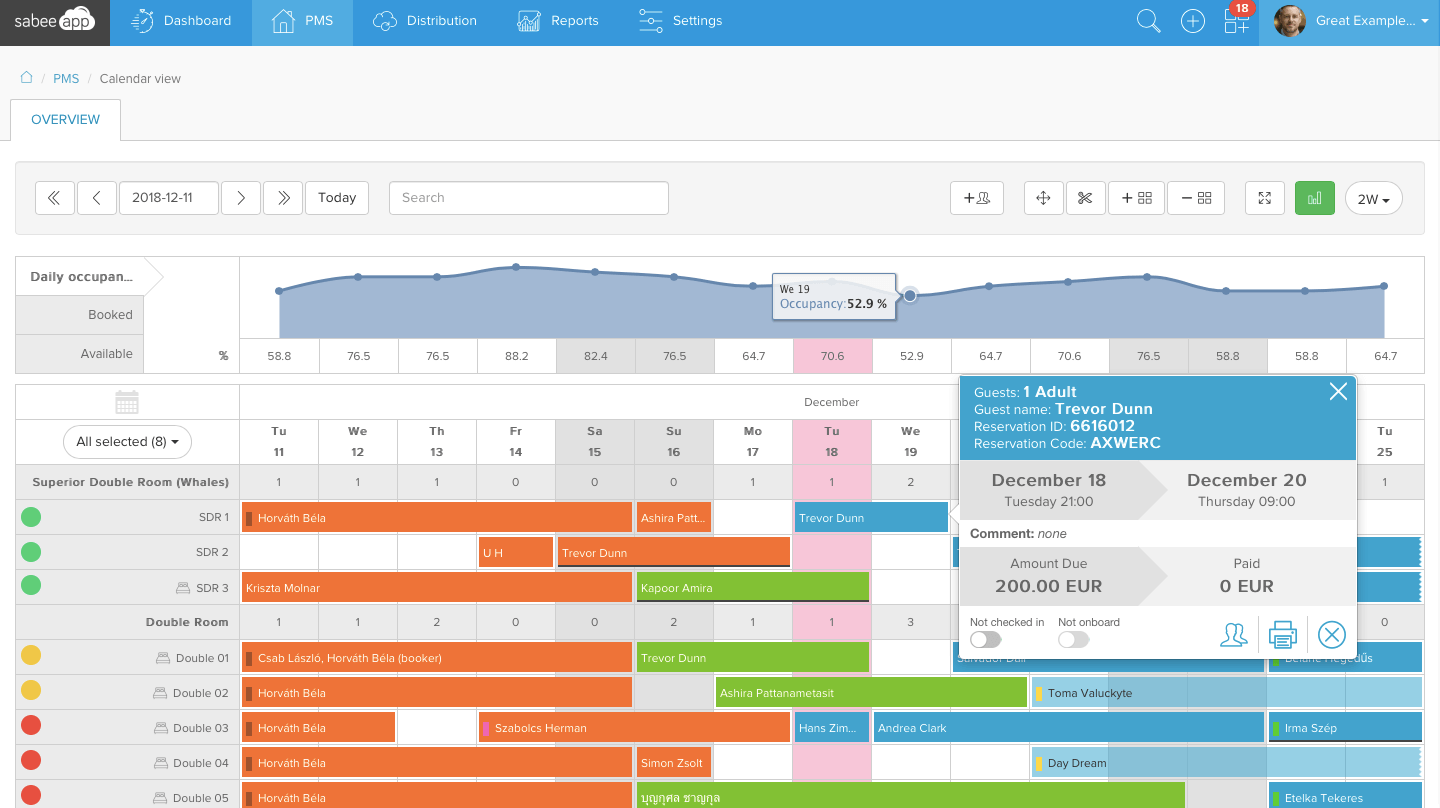1440x808 pixels.
Task: Click the cancel reservation circle-X icon
Action: click(x=1331, y=634)
